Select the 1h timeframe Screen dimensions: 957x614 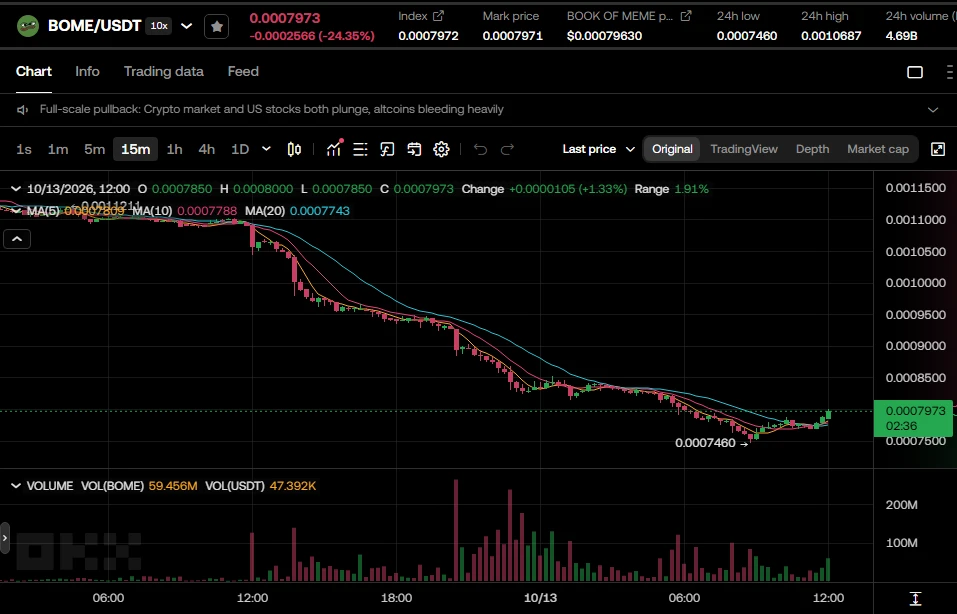pyautogui.click(x=175, y=149)
